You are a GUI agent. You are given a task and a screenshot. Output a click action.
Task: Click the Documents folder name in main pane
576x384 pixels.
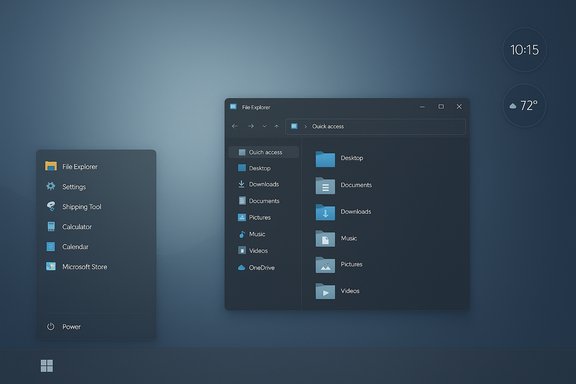point(356,185)
